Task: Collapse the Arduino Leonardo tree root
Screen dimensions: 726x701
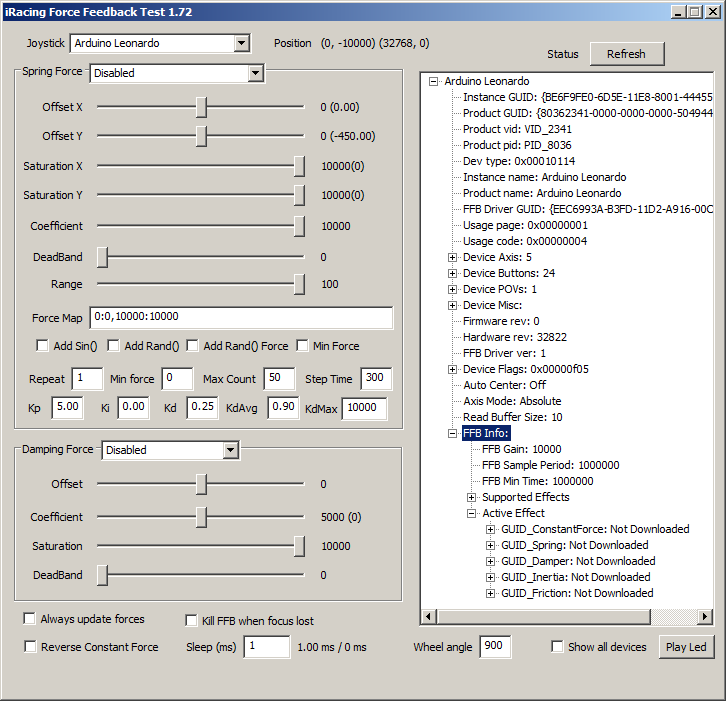Action: (x=433, y=81)
